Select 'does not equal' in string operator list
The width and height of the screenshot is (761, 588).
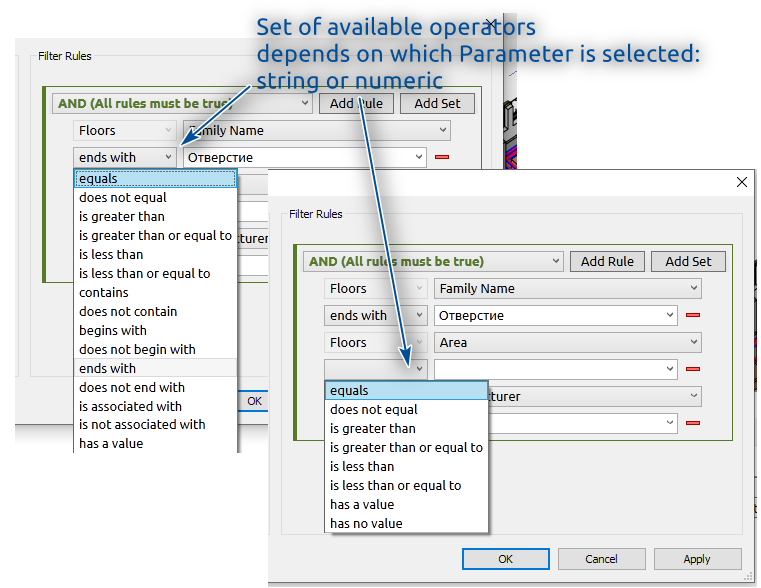tap(155, 197)
